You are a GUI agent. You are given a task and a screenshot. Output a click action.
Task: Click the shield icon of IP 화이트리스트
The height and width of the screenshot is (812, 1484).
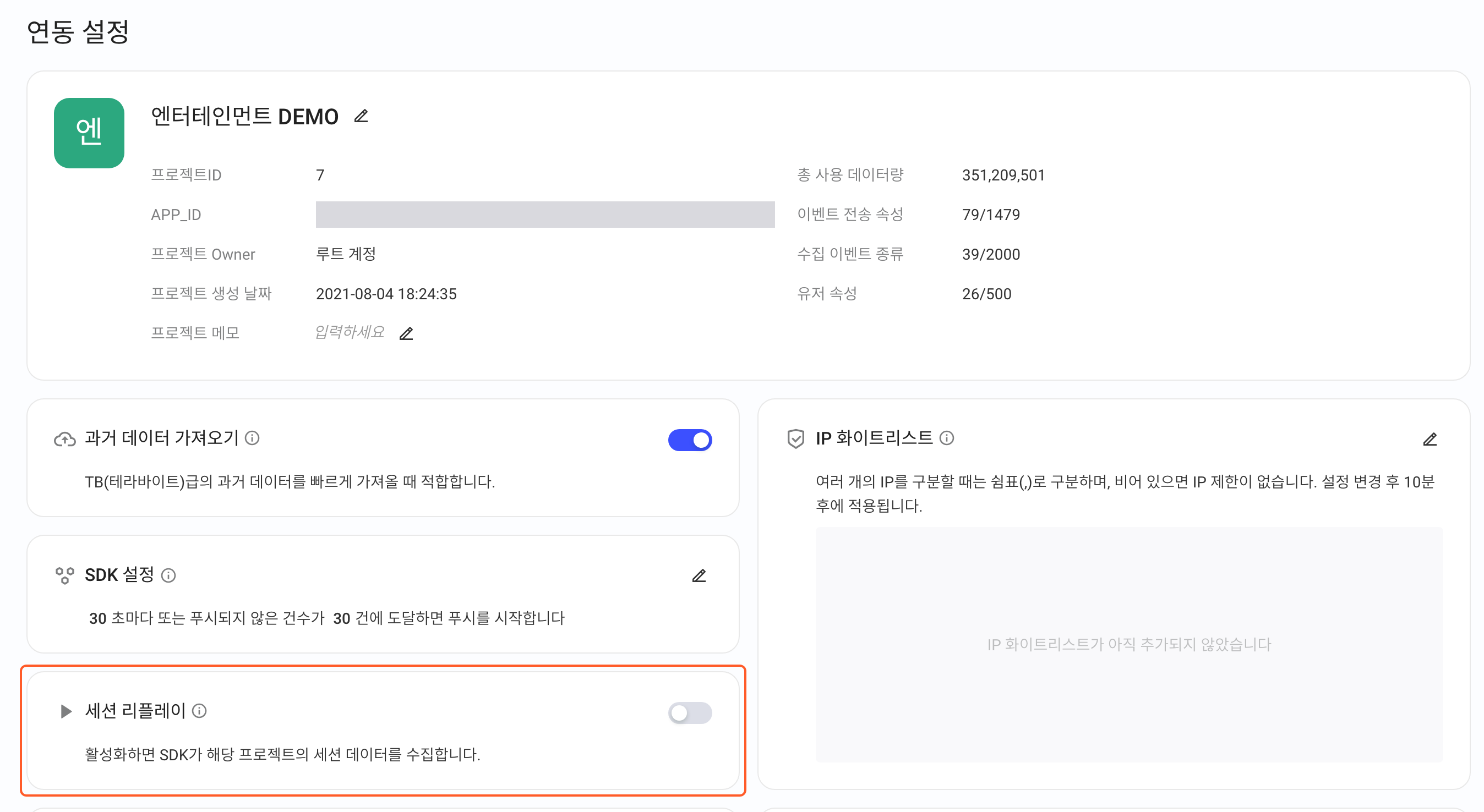pos(795,439)
